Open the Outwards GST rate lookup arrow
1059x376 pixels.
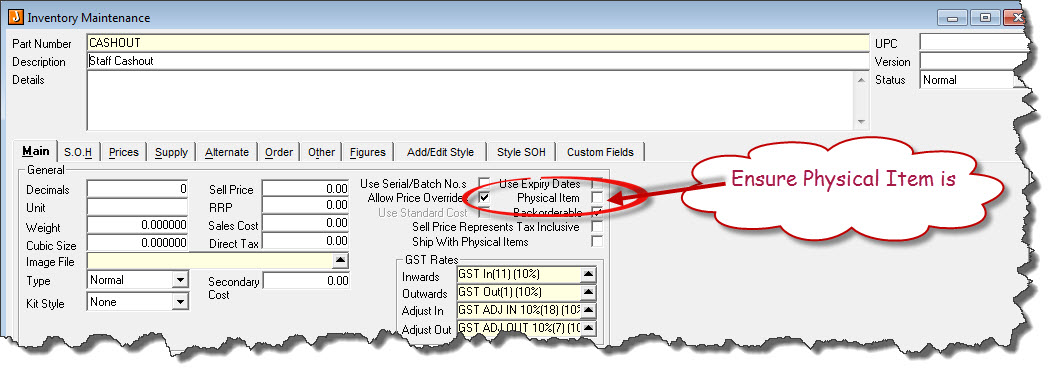tap(588, 292)
